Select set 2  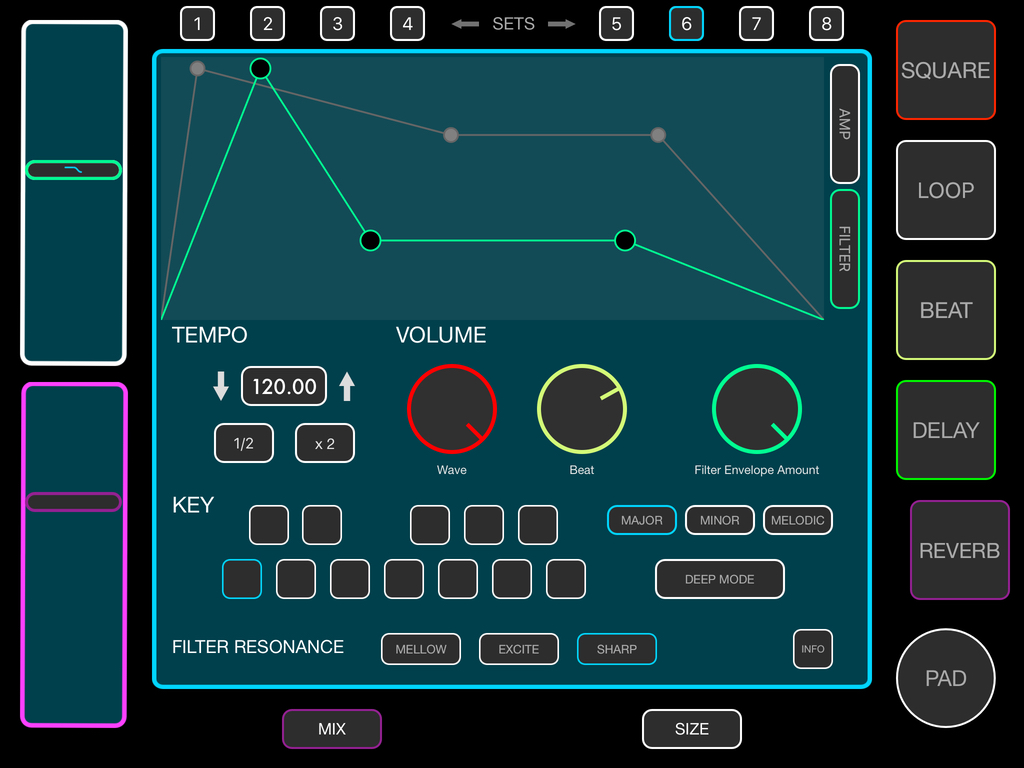(x=267, y=24)
